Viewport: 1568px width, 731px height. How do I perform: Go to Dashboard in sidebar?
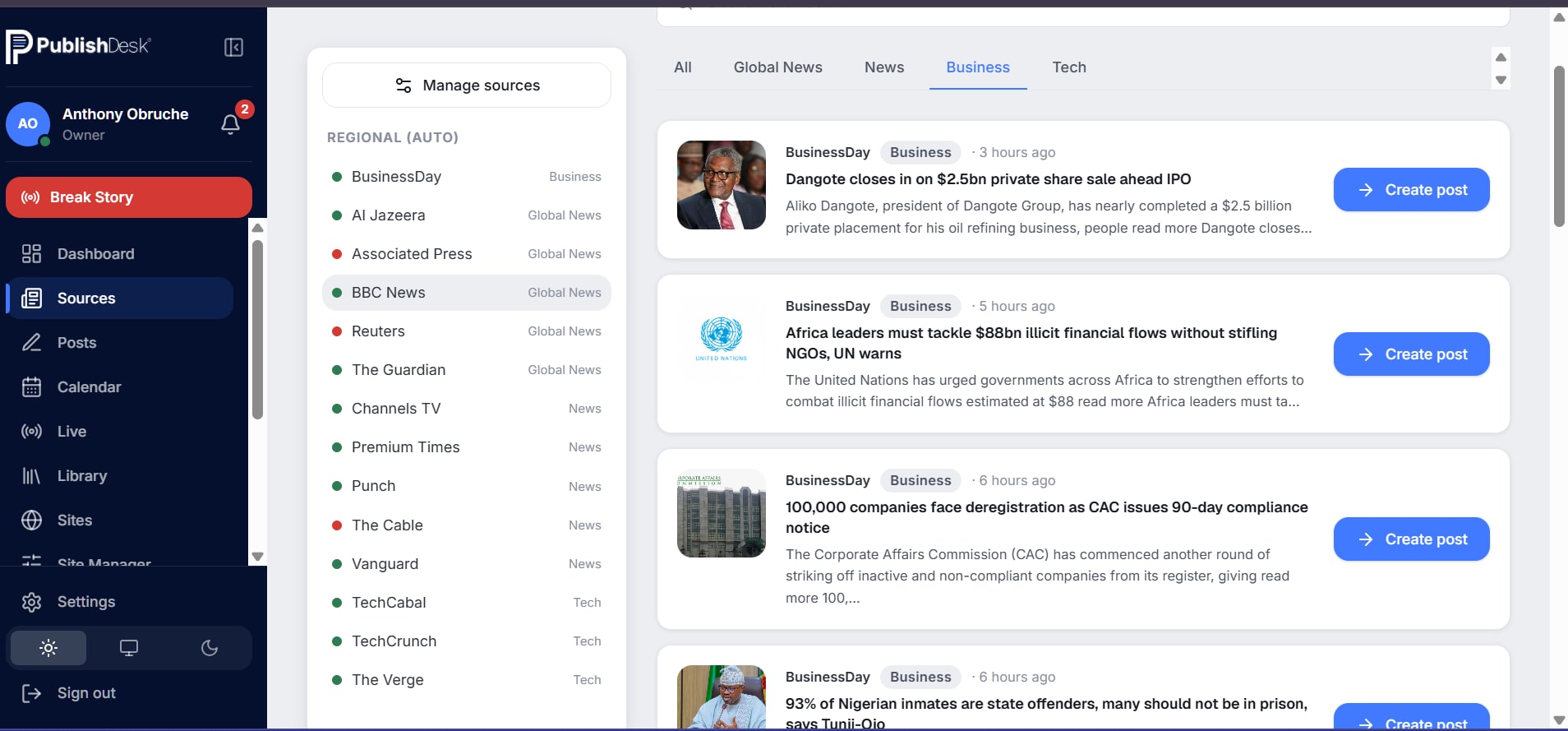[x=120, y=254]
